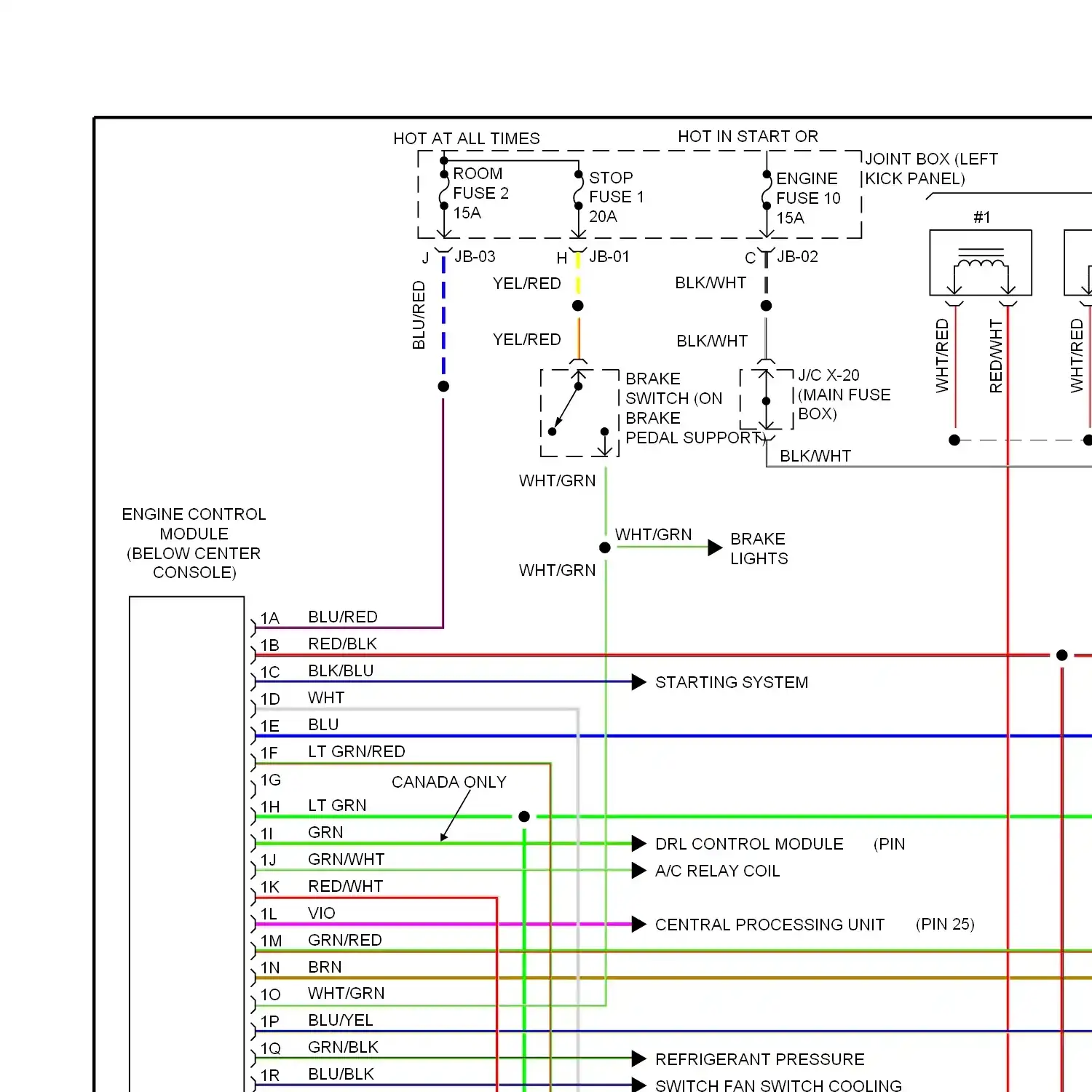
Task: Click the ENGINE CONTROL MODULE title
Action: coord(194,543)
